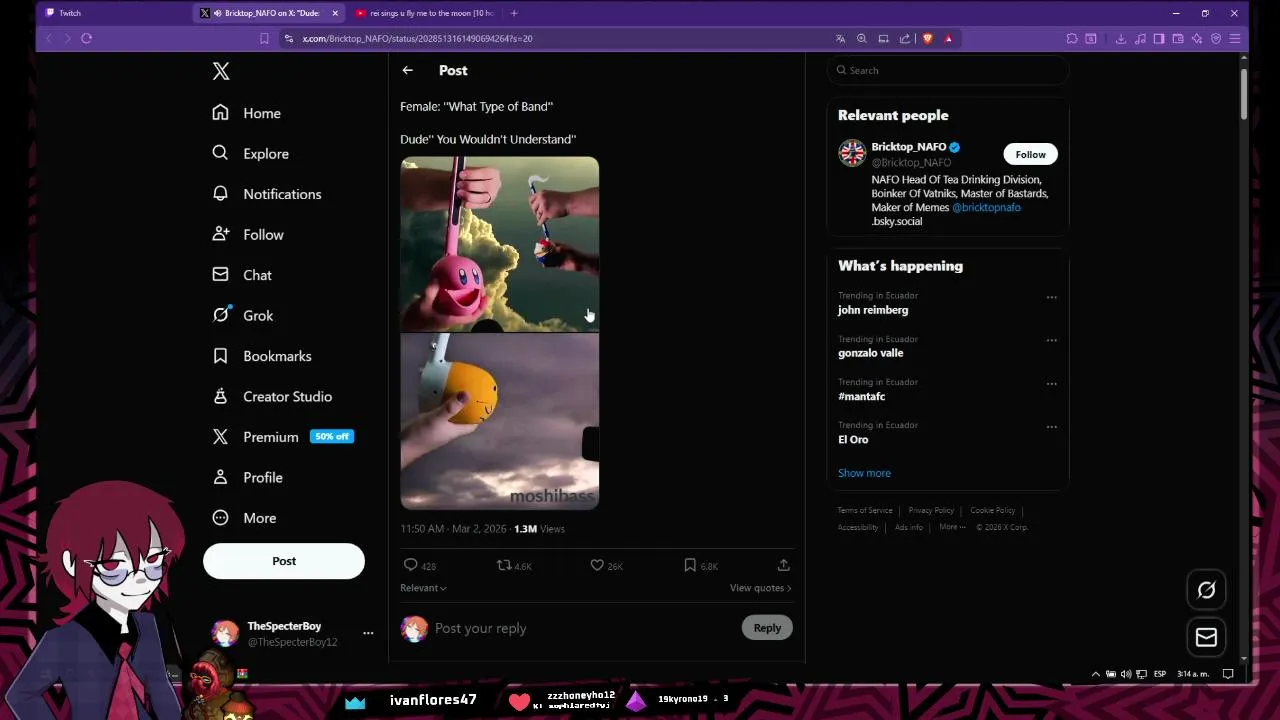Expand the More item in sidebar
This screenshot has height=720, width=1280.
click(x=244, y=518)
